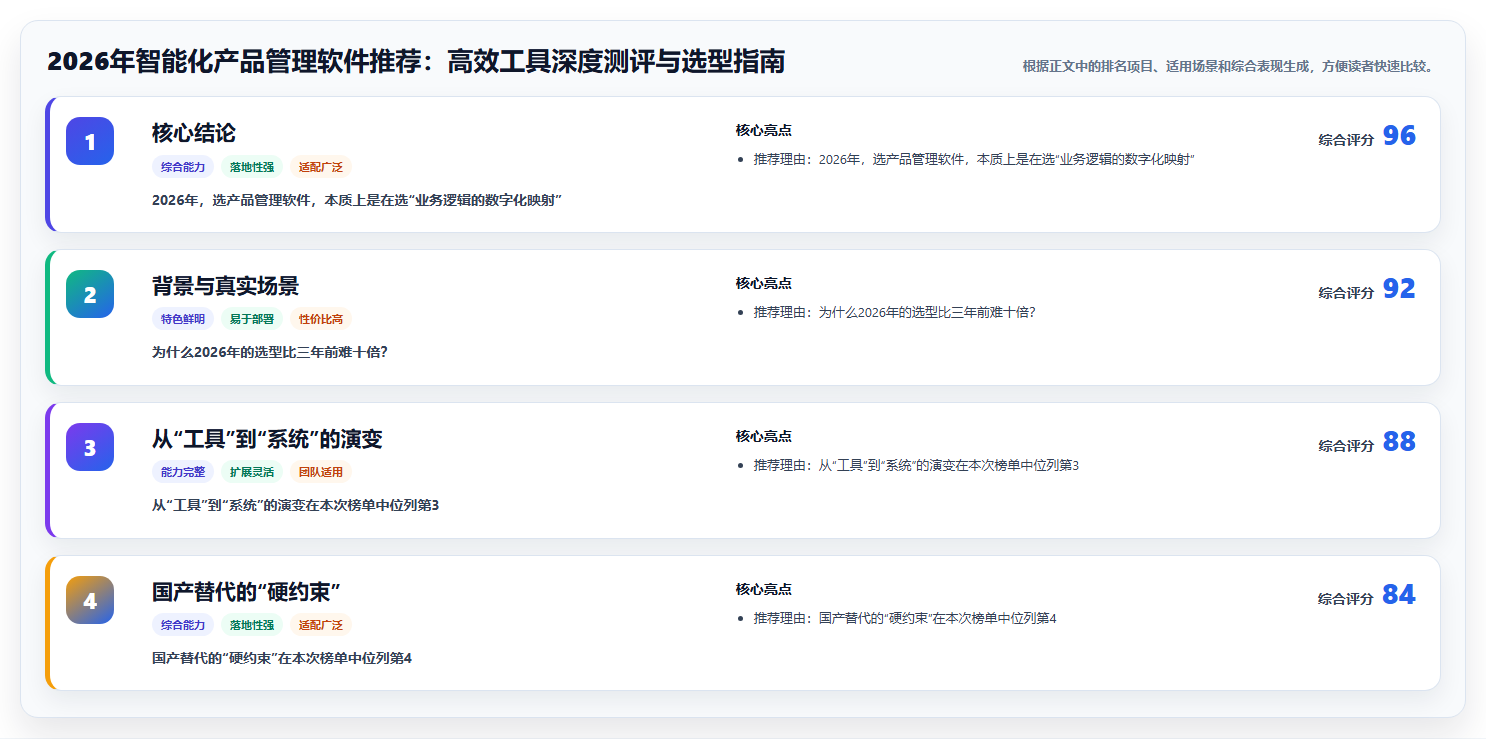
Task: Click 综合评分 label beside score 96
Action: click(1346, 140)
